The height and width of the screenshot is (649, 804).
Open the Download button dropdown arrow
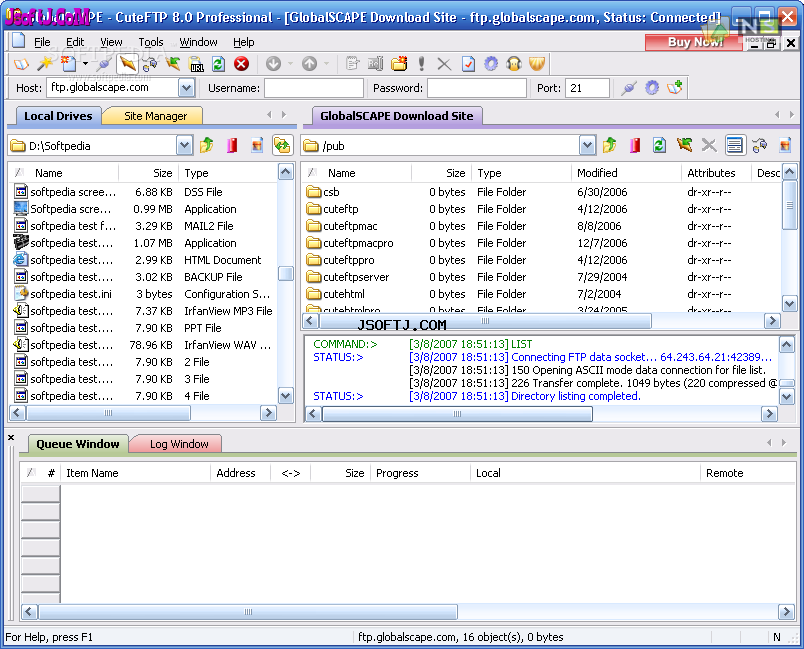pyautogui.click(x=290, y=64)
